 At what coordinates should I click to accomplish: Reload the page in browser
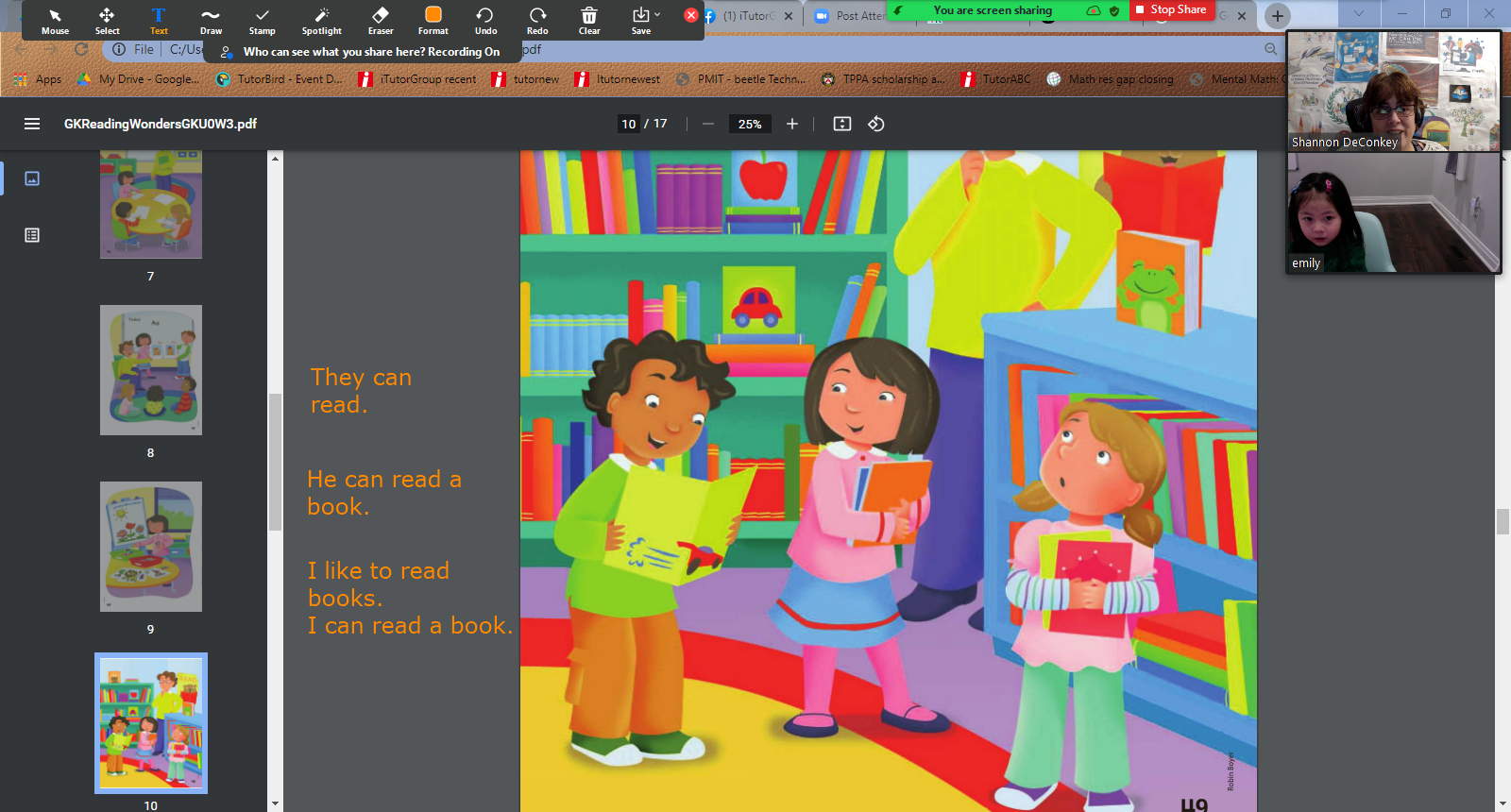click(x=81, y=49)
